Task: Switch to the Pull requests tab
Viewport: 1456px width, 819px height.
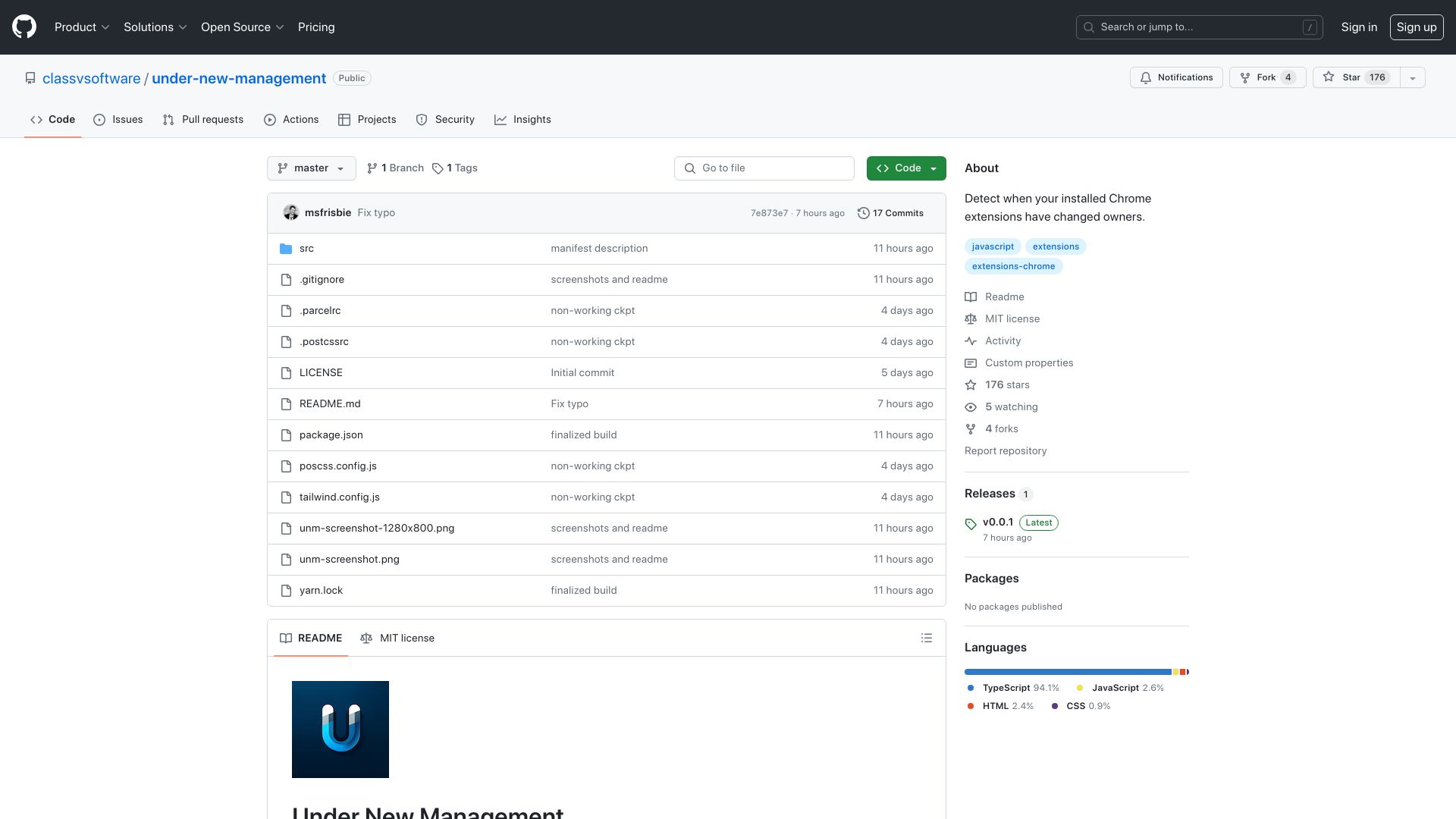Action: point(203,120)
